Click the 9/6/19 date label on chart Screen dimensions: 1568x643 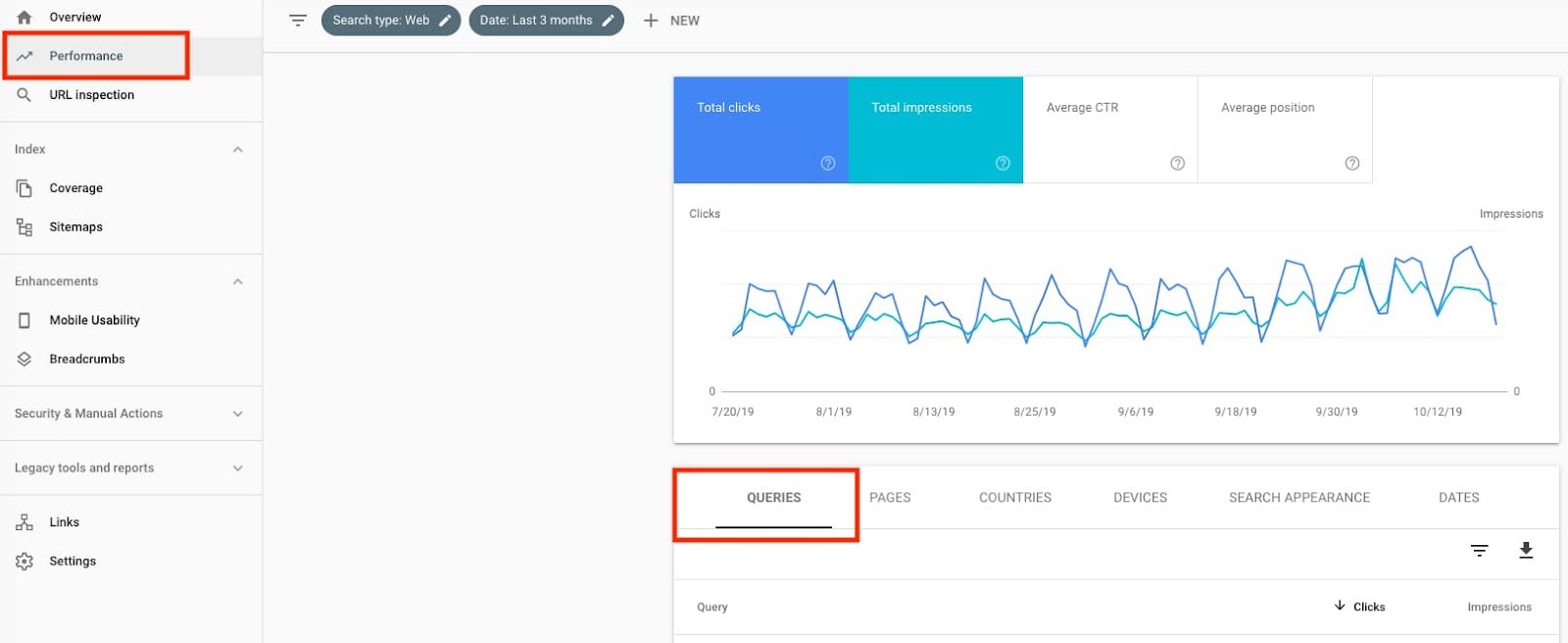coord(1136,412)
